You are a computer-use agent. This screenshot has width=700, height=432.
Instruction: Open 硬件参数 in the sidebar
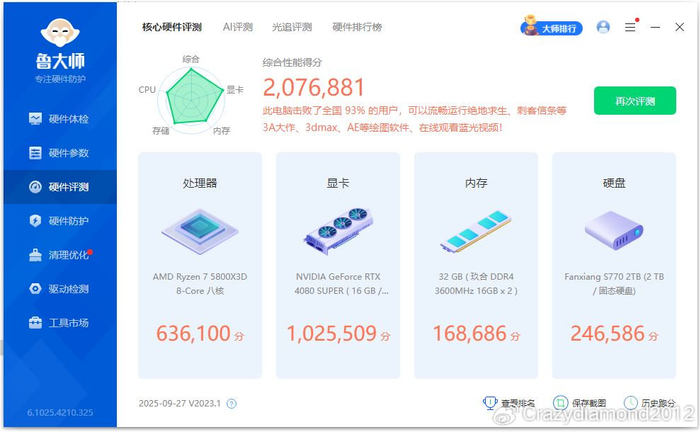(58, 153)
